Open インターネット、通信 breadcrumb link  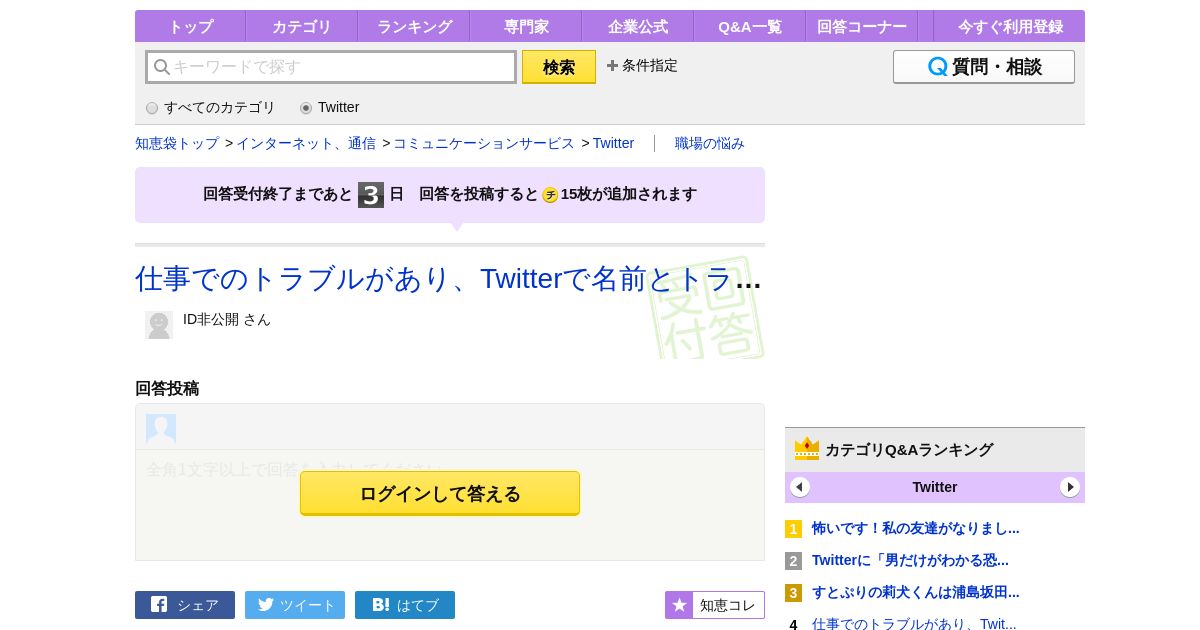click(306, 143)
